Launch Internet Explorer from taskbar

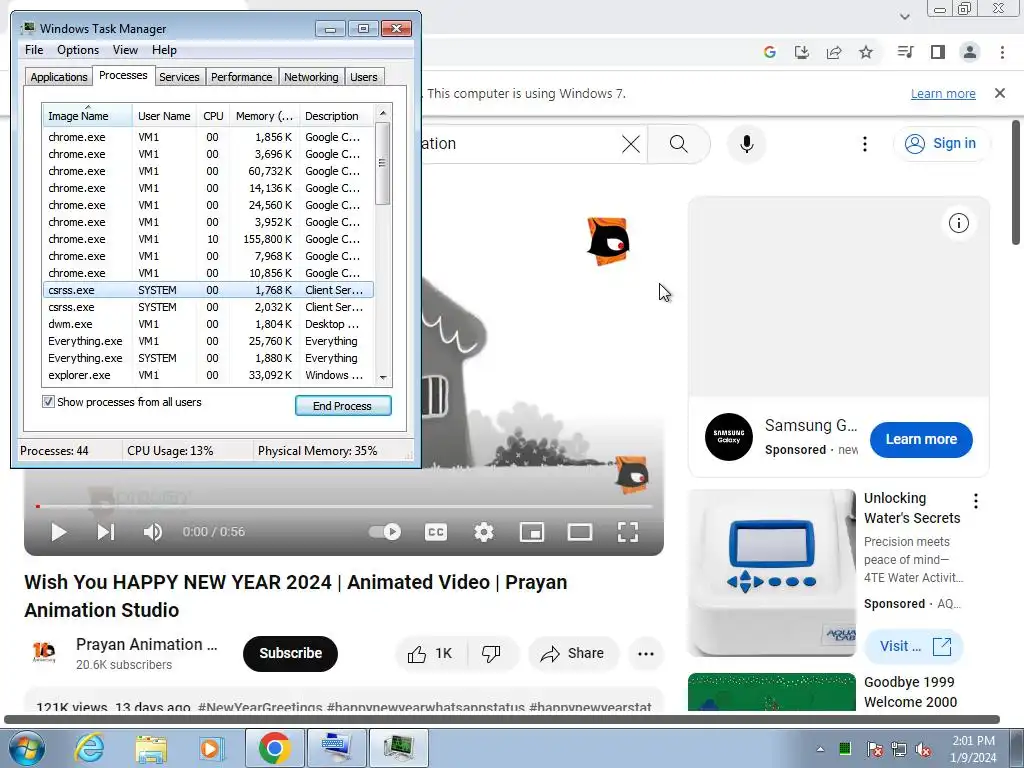[x=89, y=748]
